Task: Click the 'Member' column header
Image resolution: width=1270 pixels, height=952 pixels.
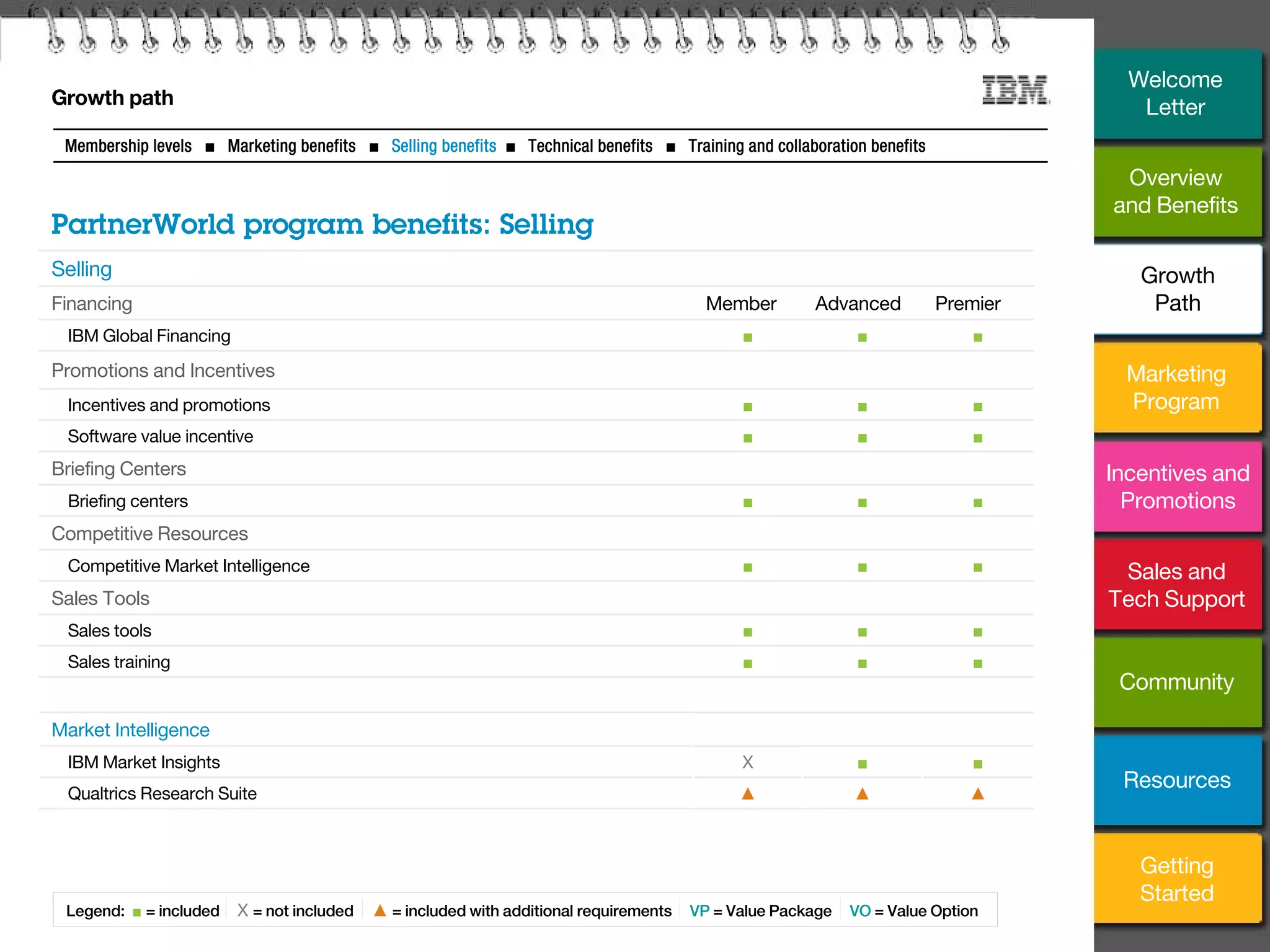Action: (x=741, y=304)
